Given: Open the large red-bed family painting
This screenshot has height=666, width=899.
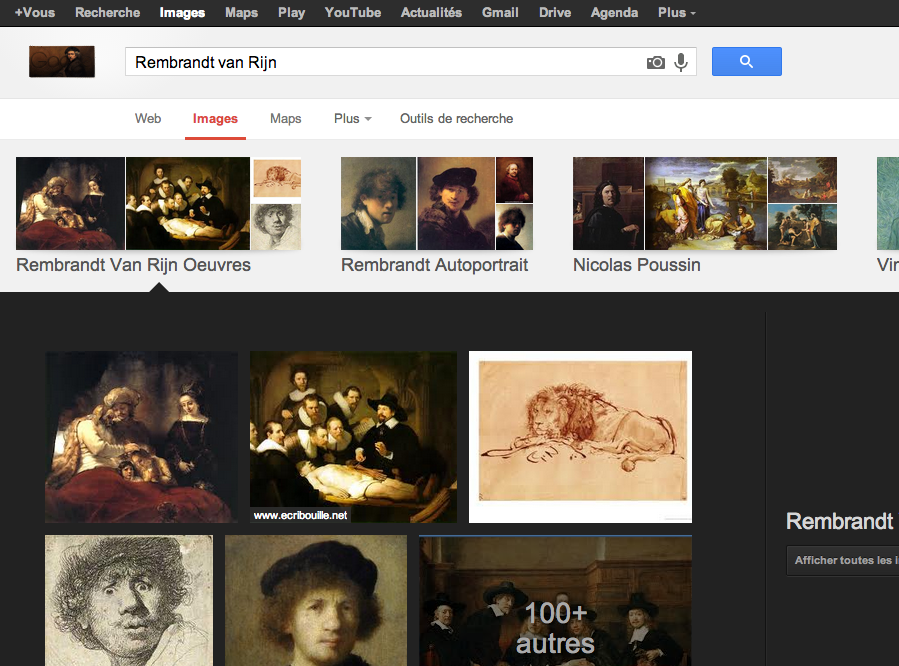Looking at the screenshot, I should click(142, 437).
